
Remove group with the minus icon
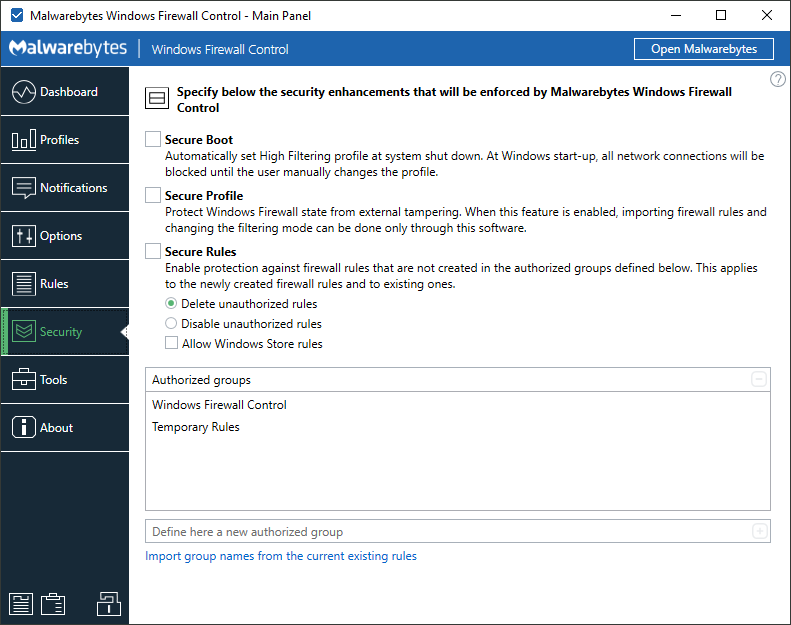coord(759,379)
